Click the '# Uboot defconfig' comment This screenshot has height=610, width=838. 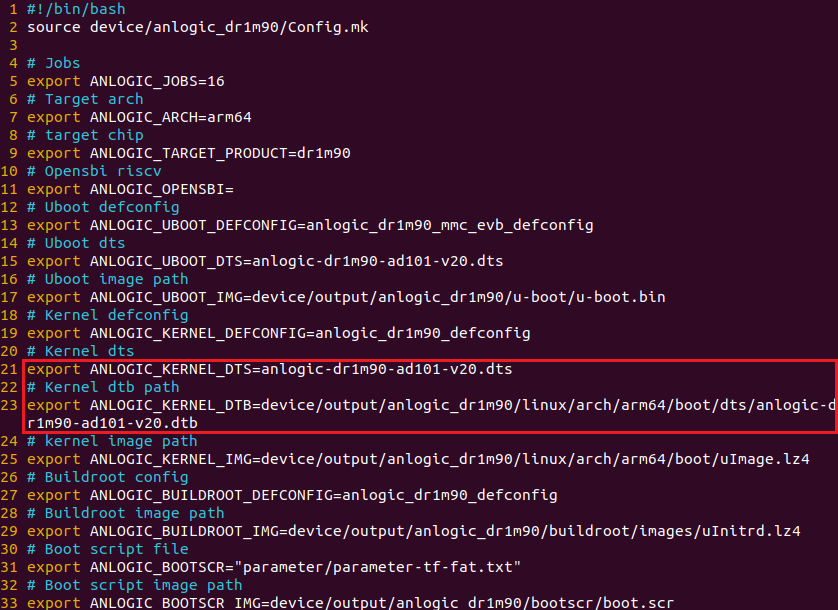[x=103, y=207]
